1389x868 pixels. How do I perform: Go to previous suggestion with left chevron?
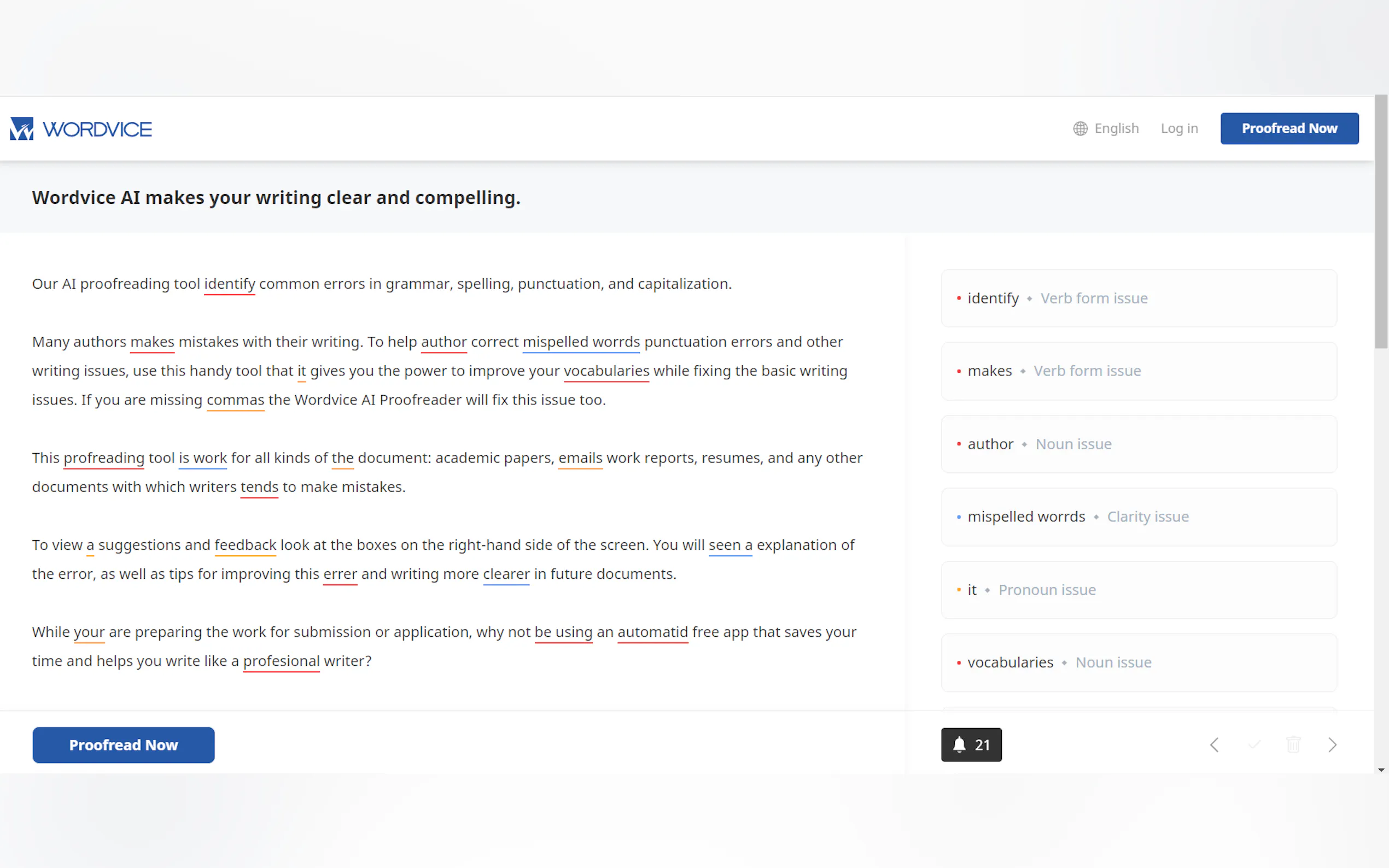point(1214,744)
